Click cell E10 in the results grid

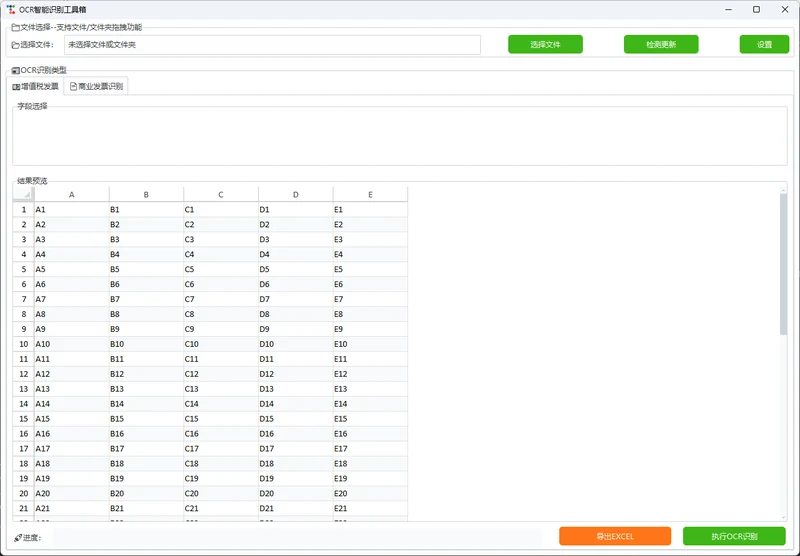370,344
